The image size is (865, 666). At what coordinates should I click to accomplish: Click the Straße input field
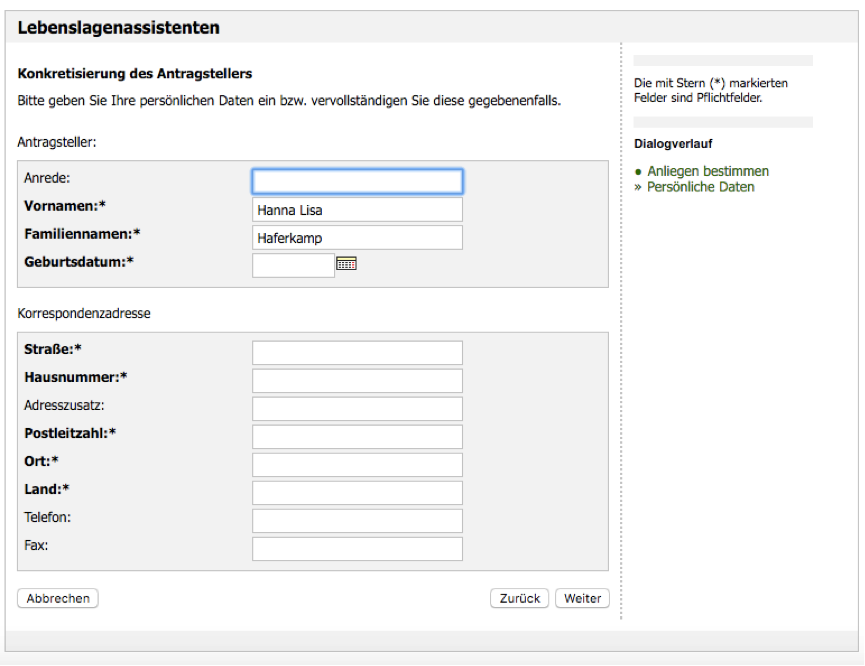coord(357,353)
